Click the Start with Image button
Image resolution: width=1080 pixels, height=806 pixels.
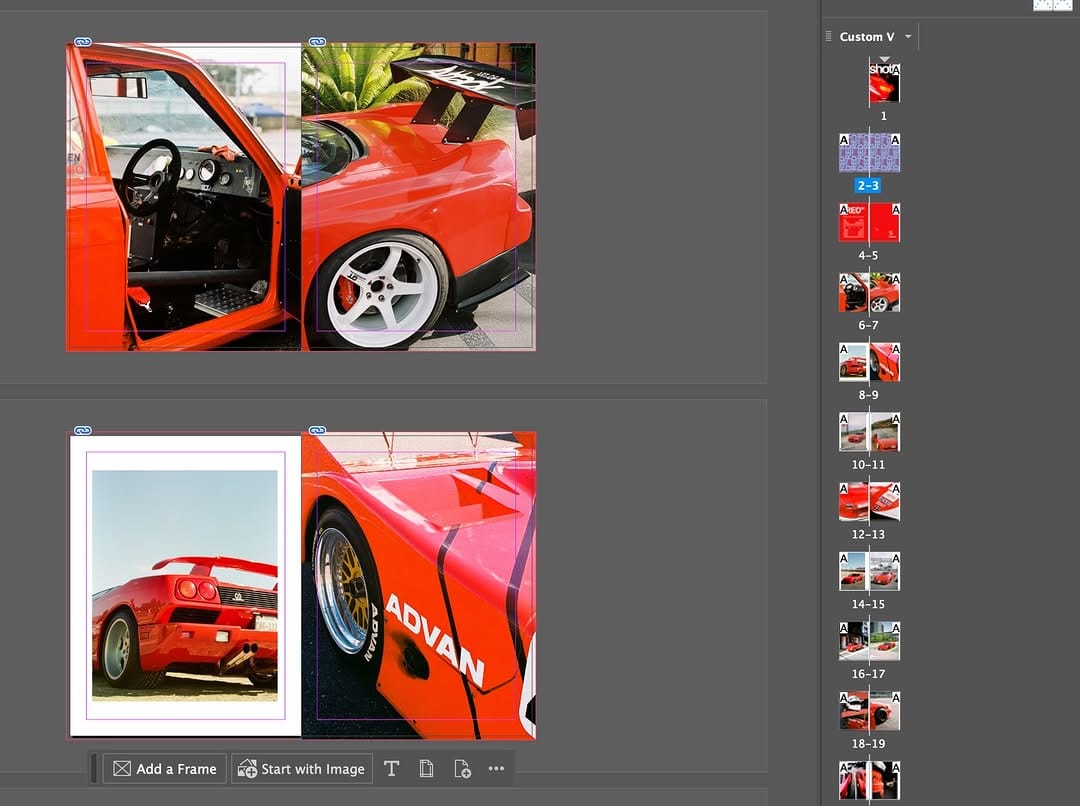[x=301, y=769]
